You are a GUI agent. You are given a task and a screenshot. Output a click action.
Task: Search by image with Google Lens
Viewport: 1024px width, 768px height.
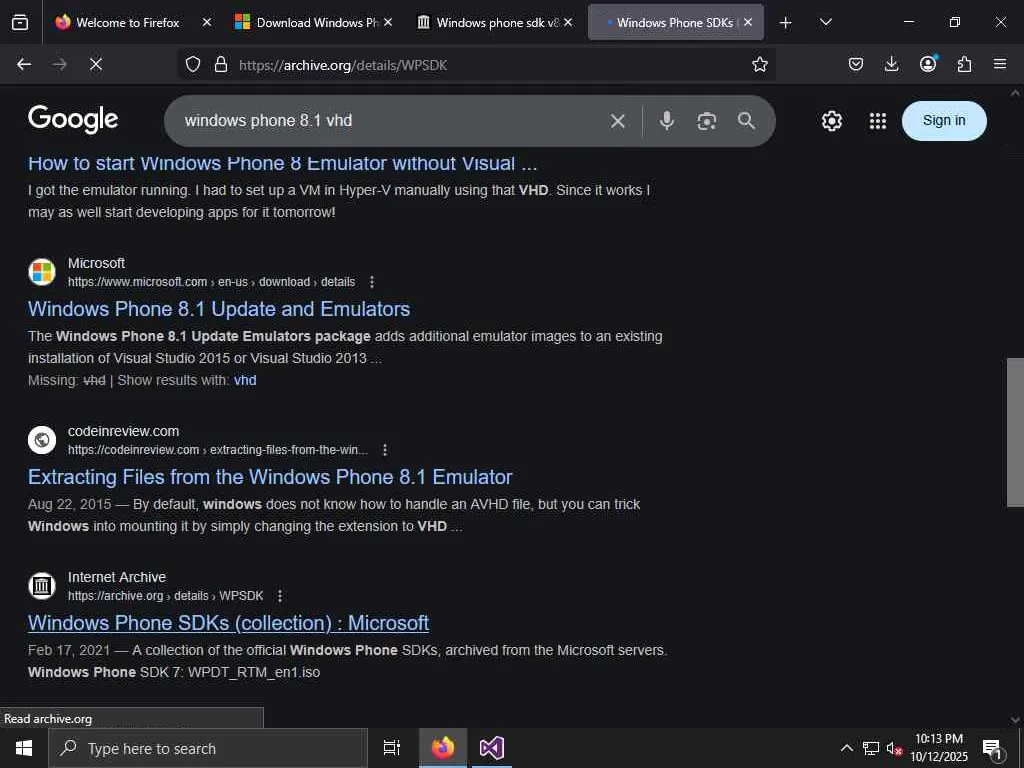(x=707, y=121)
